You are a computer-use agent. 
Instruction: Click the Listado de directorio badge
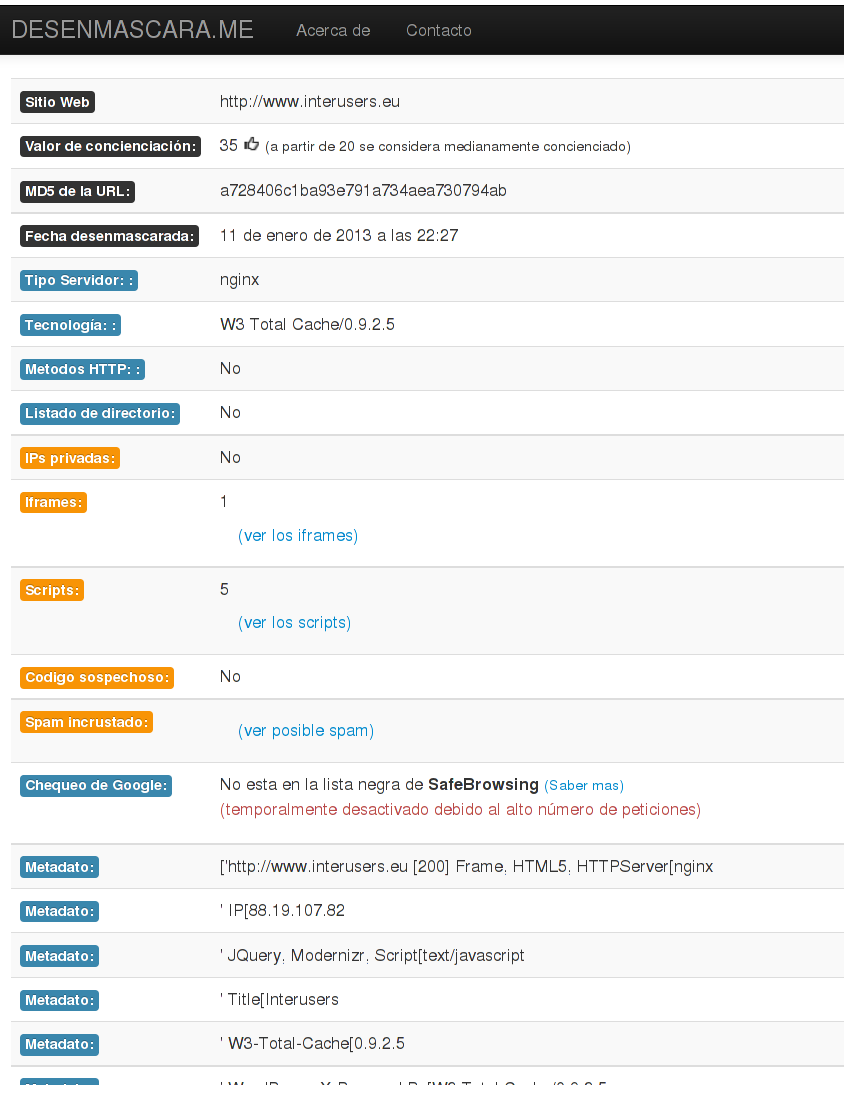pos(100,414)
